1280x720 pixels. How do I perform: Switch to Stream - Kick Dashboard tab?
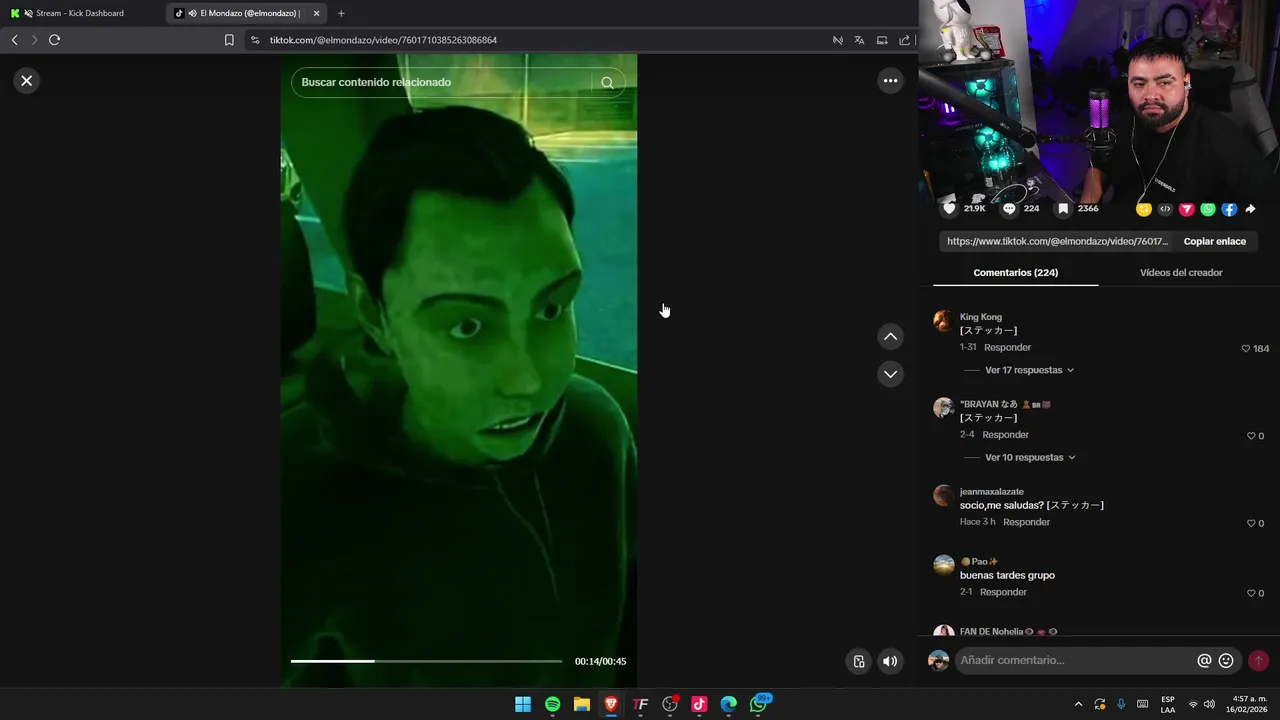pyautogui.click(x=81, y=13)
